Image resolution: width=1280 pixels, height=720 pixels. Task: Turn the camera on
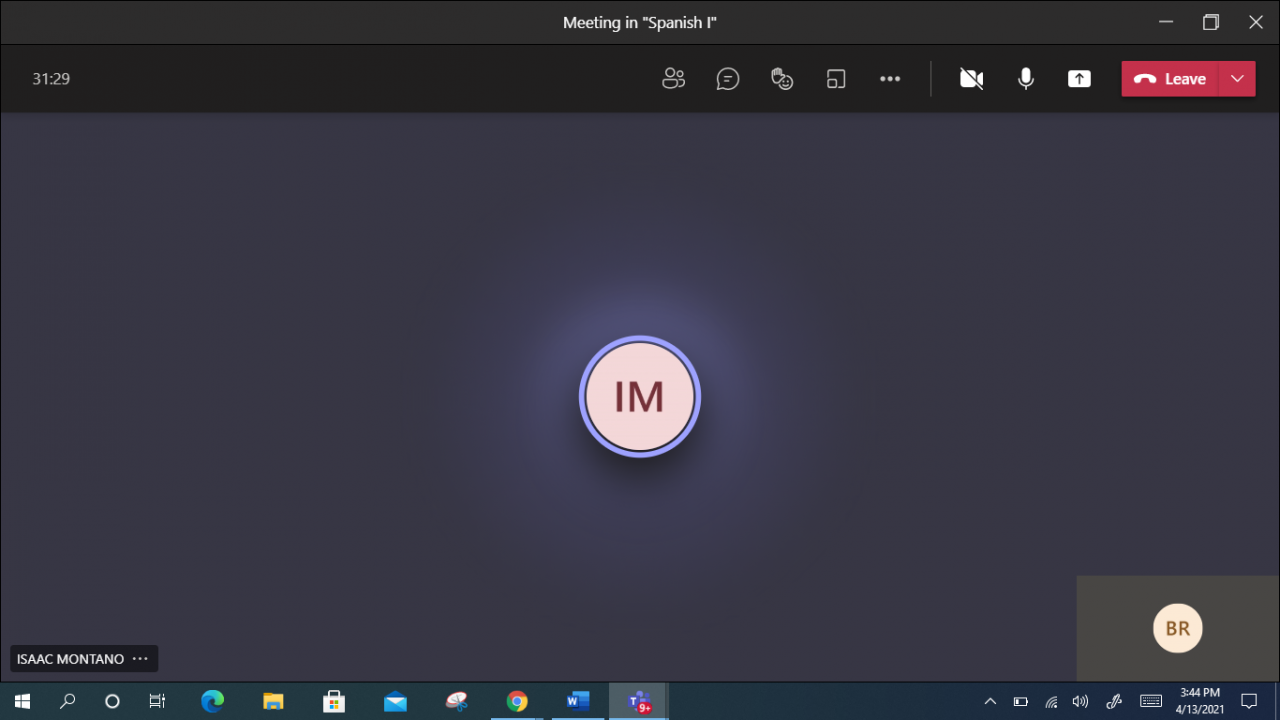click(x=971, y=79)
